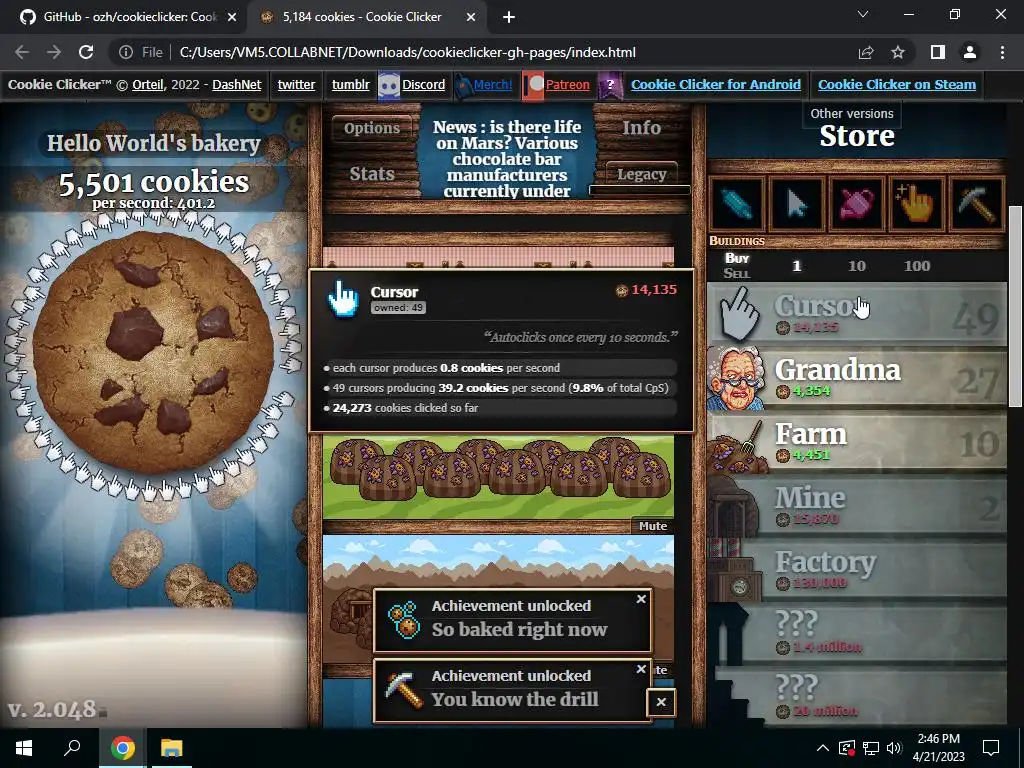Set bulk amount to 1
Image resolution: width=1024 pixels, height=768 pixels.
(x=796, y=266)
